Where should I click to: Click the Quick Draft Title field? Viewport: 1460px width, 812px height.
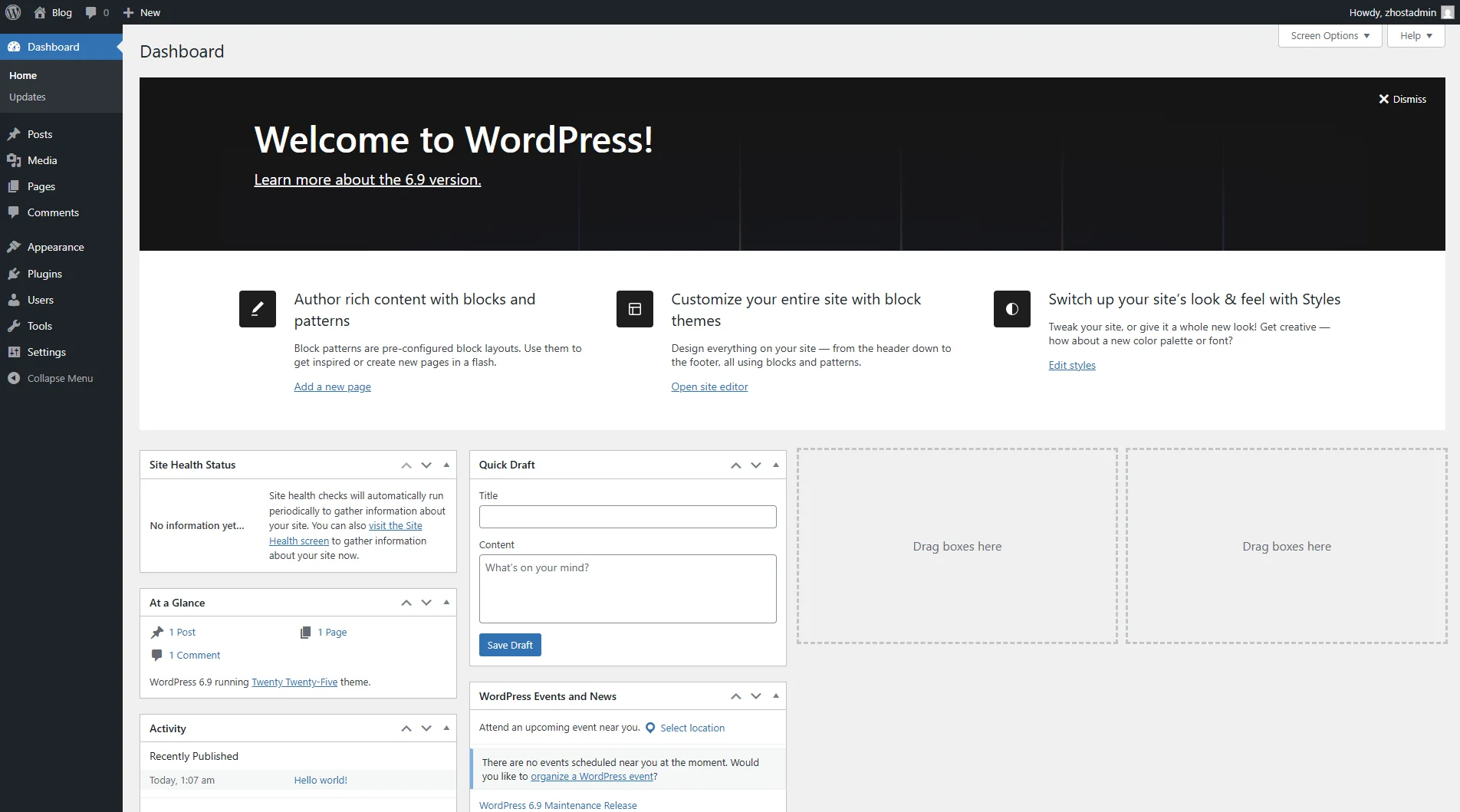point(628,517)
